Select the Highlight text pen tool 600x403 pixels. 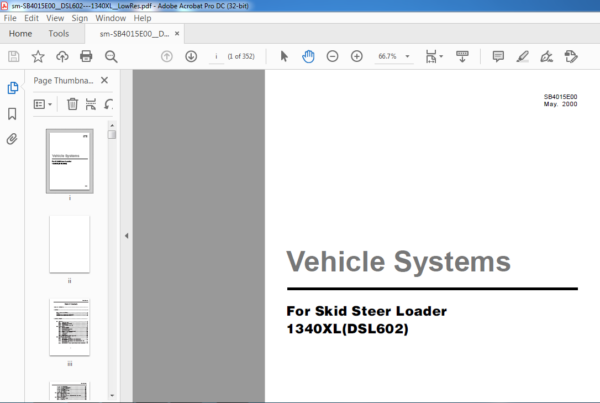click(x=522, y=57)
